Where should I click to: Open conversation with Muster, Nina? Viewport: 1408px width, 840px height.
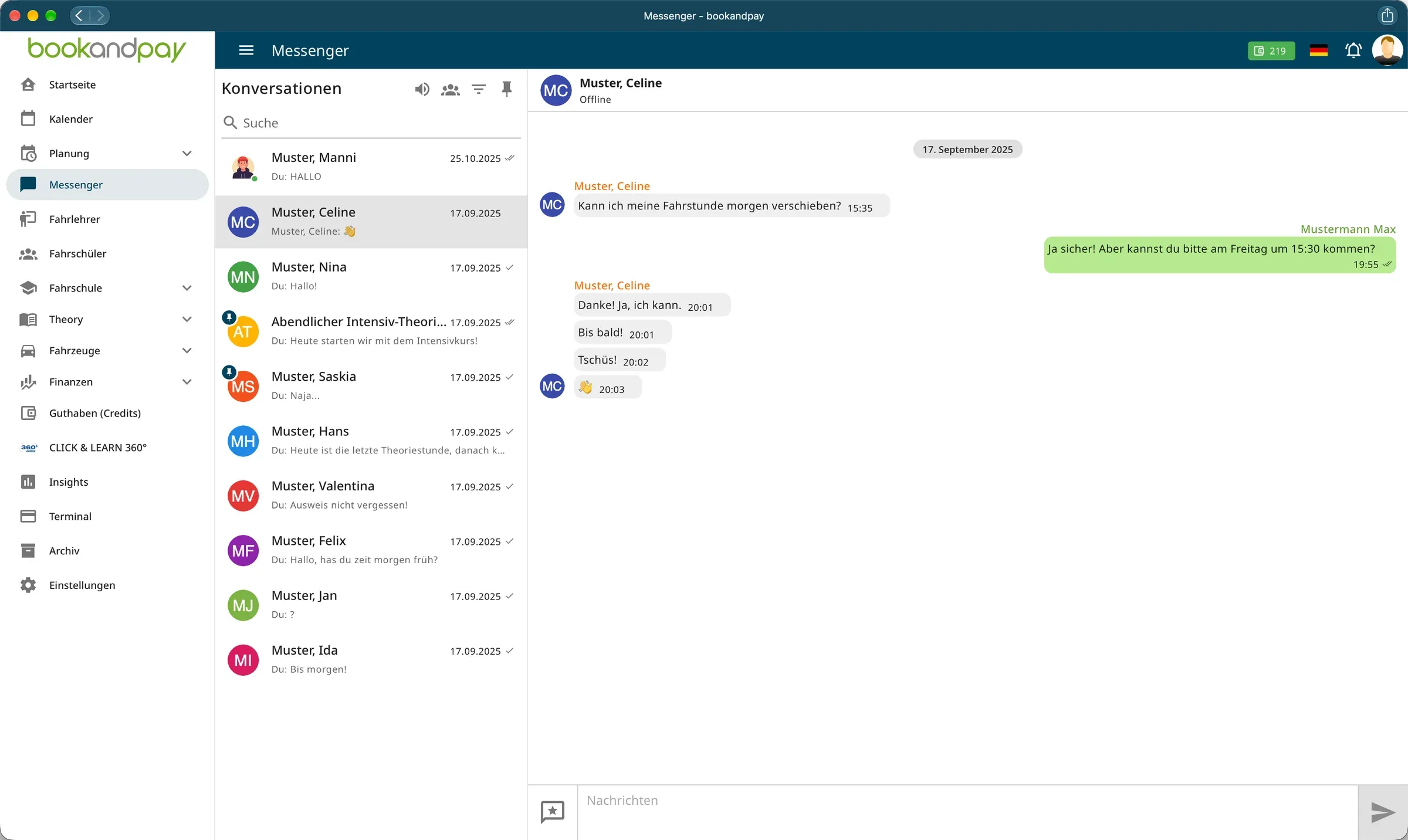point(371,276)
